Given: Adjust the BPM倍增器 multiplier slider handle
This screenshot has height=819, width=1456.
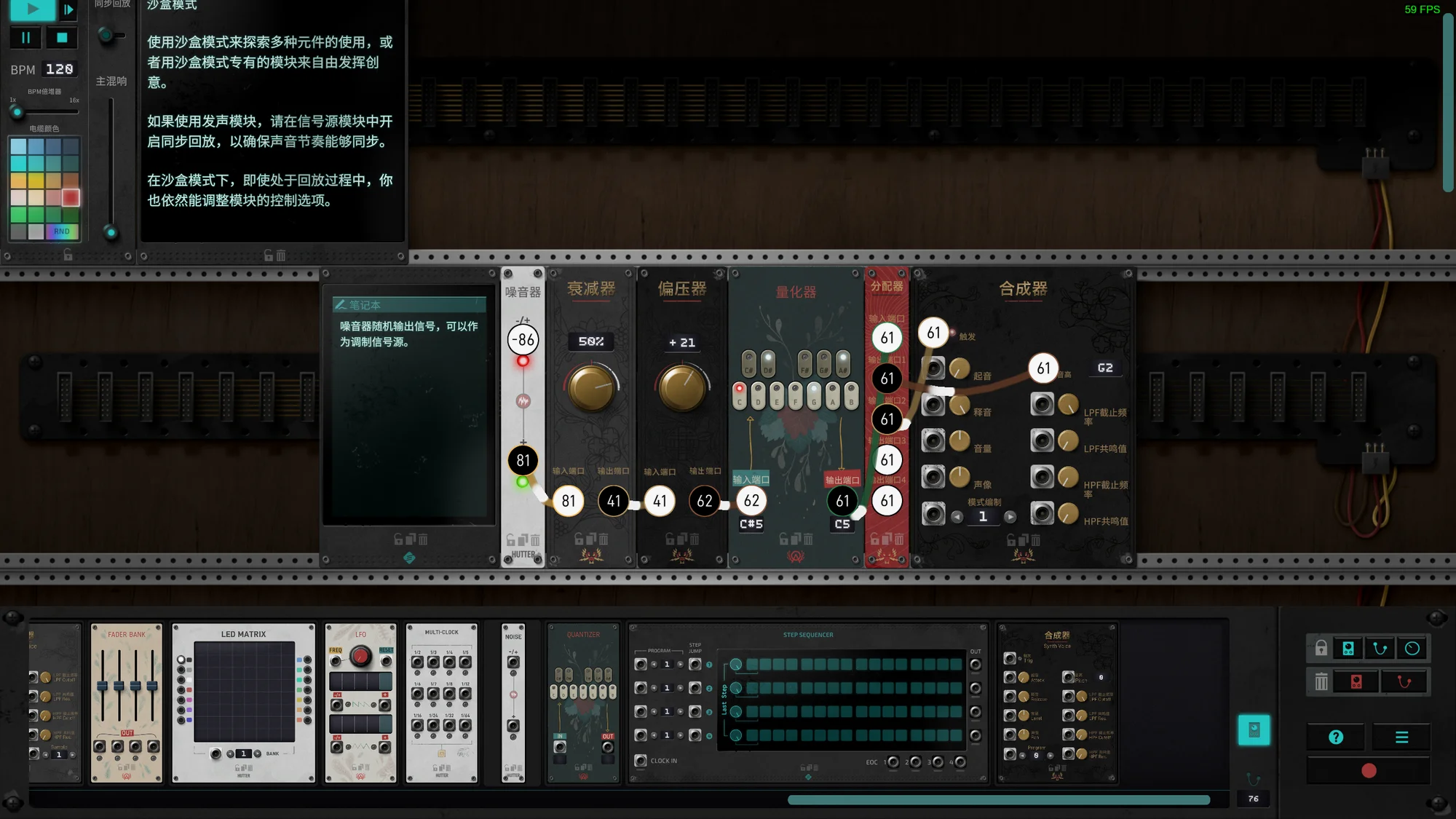Looking at the screenshot, I should (16, 112).
